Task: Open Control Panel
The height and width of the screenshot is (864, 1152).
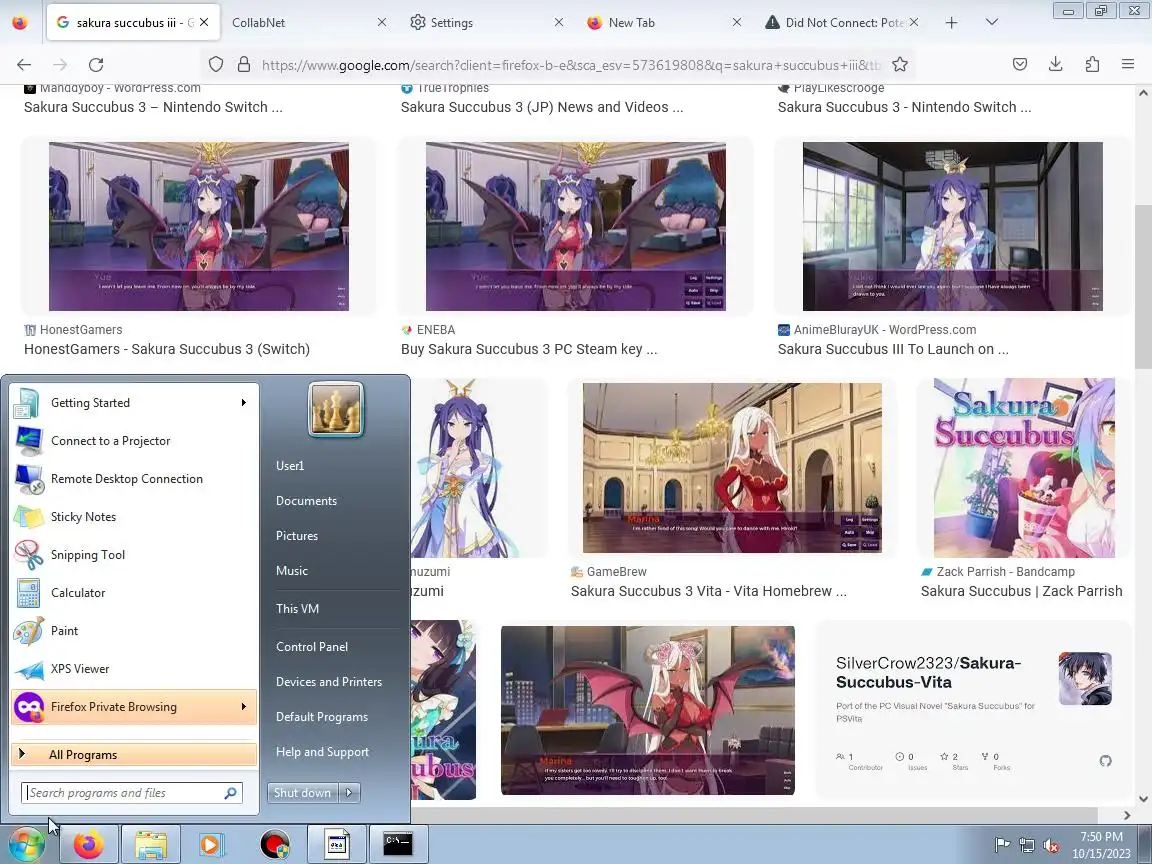Action: [312, 647]
